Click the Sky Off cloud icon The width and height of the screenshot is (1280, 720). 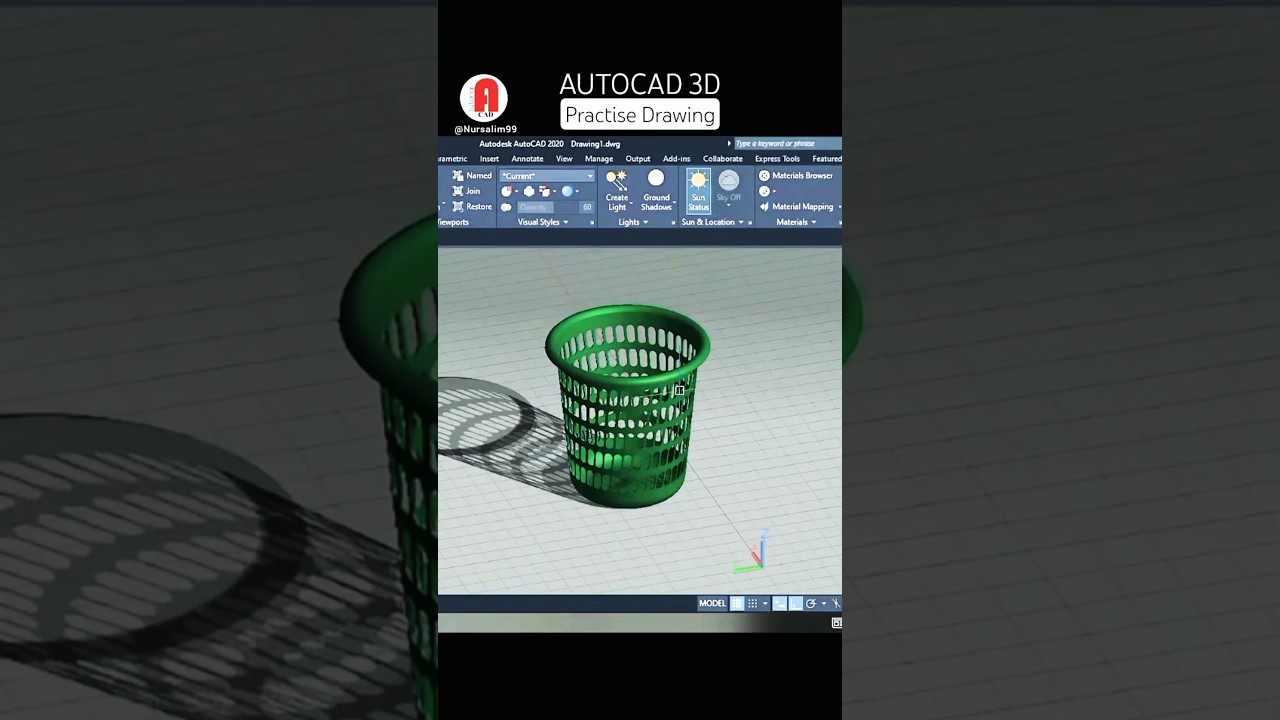pos(729,180)
